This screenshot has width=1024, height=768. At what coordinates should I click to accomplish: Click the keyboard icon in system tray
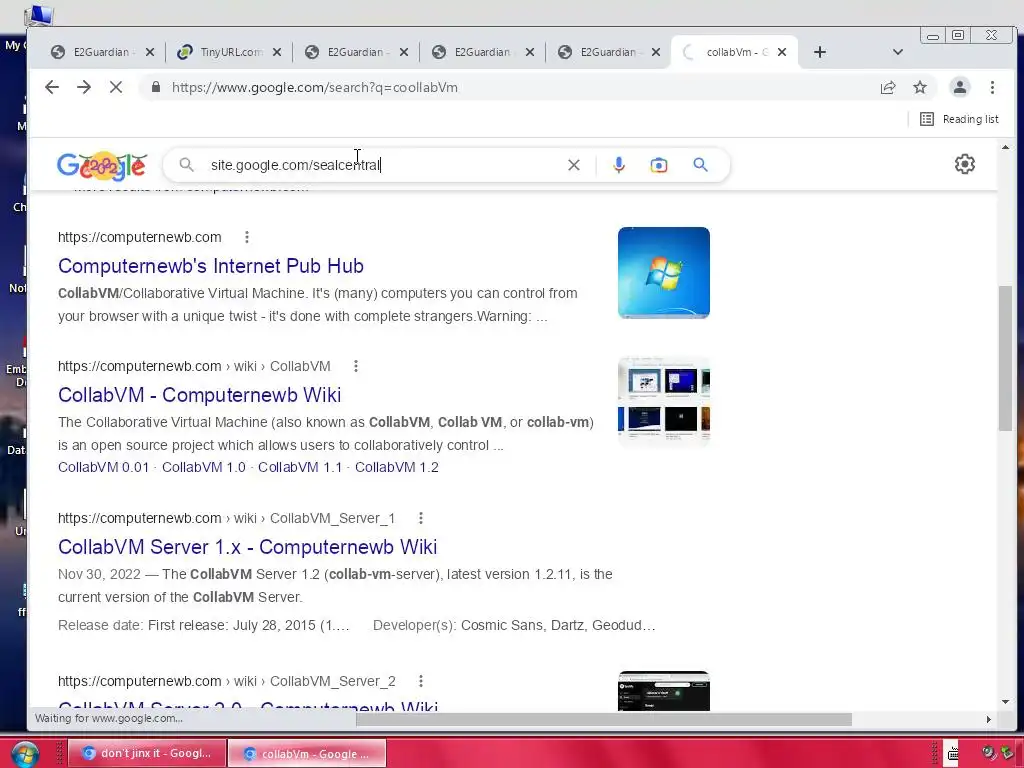coord(953,754)
